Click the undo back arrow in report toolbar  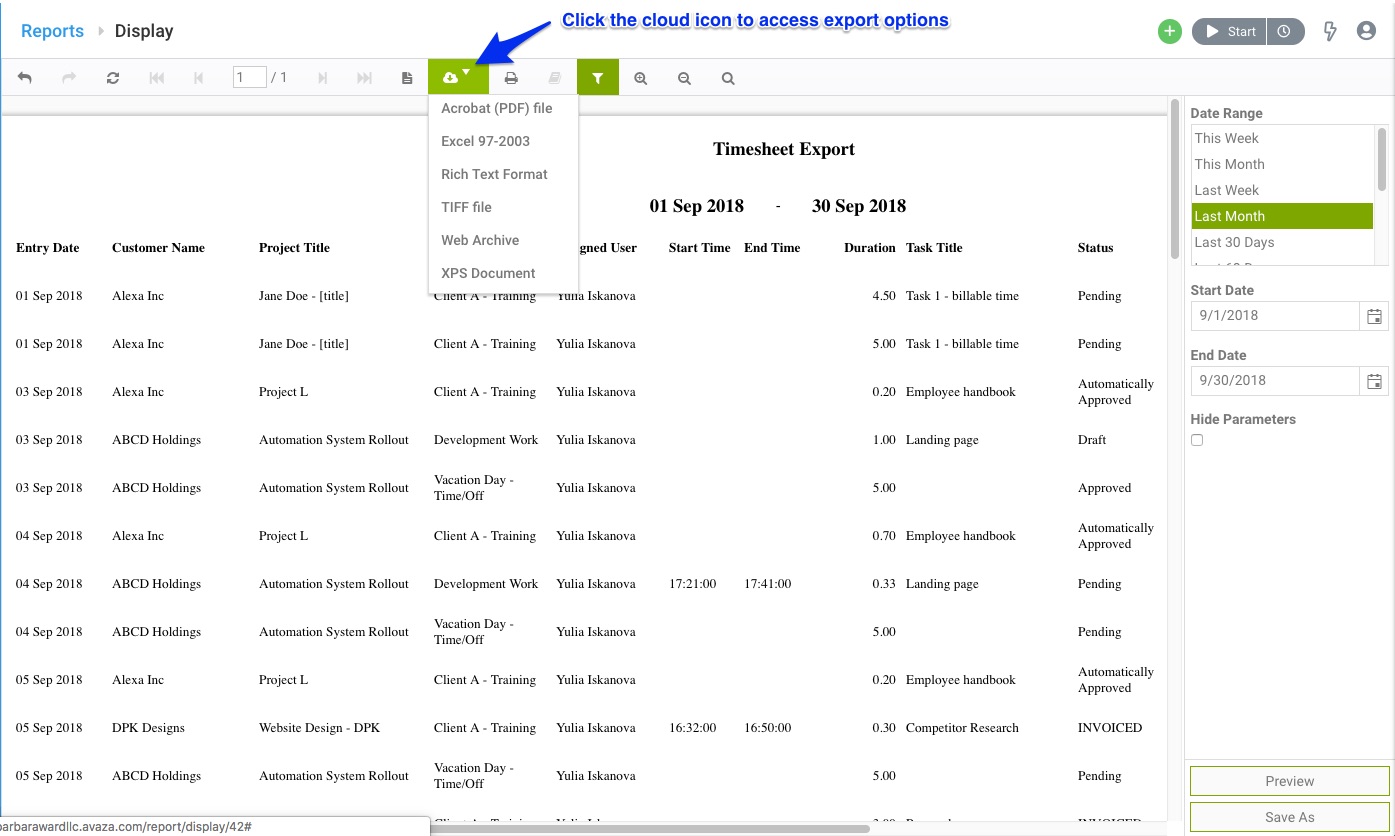tap(25, 78)
